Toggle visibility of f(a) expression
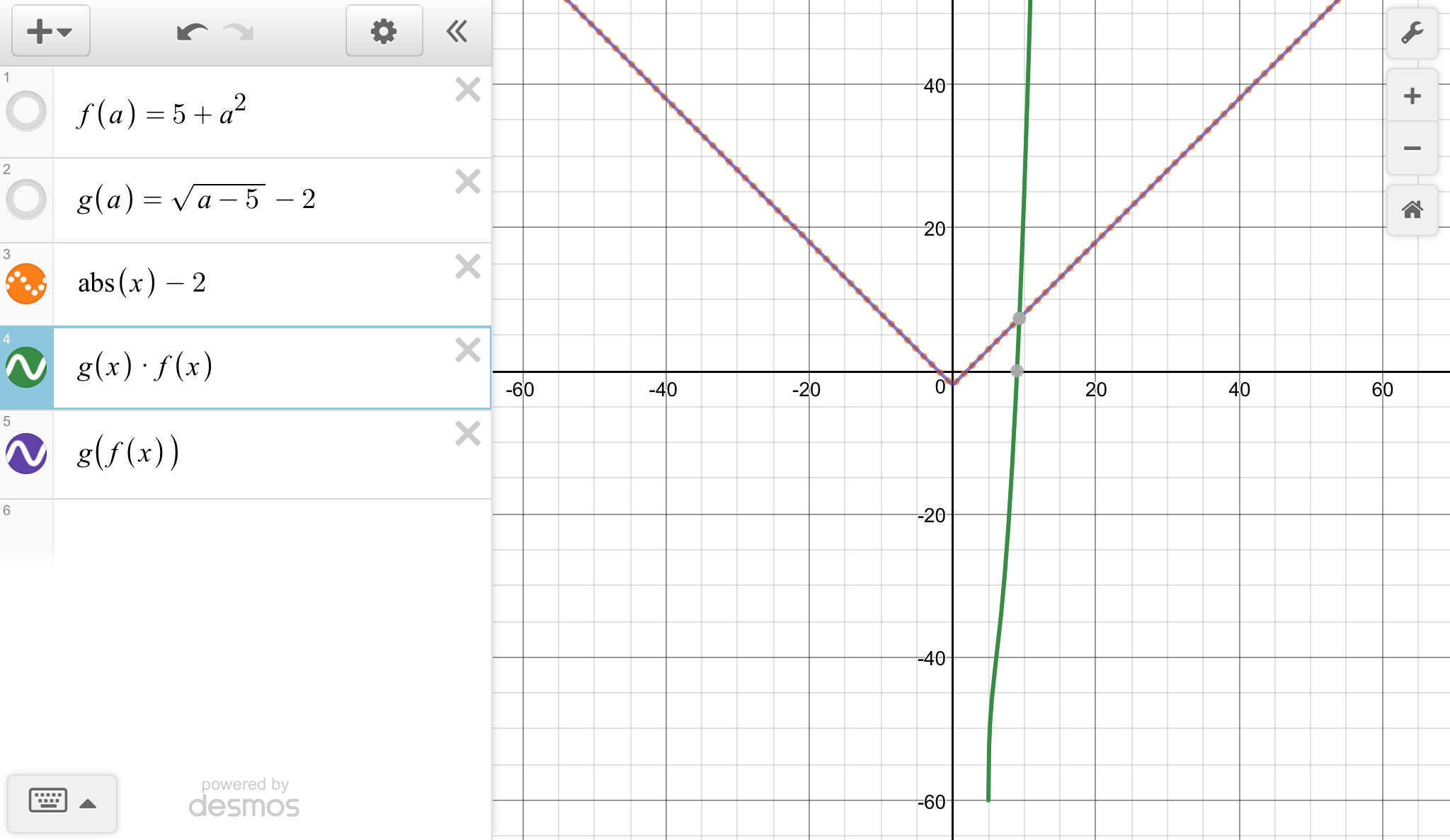 click(x=26, y=111)
